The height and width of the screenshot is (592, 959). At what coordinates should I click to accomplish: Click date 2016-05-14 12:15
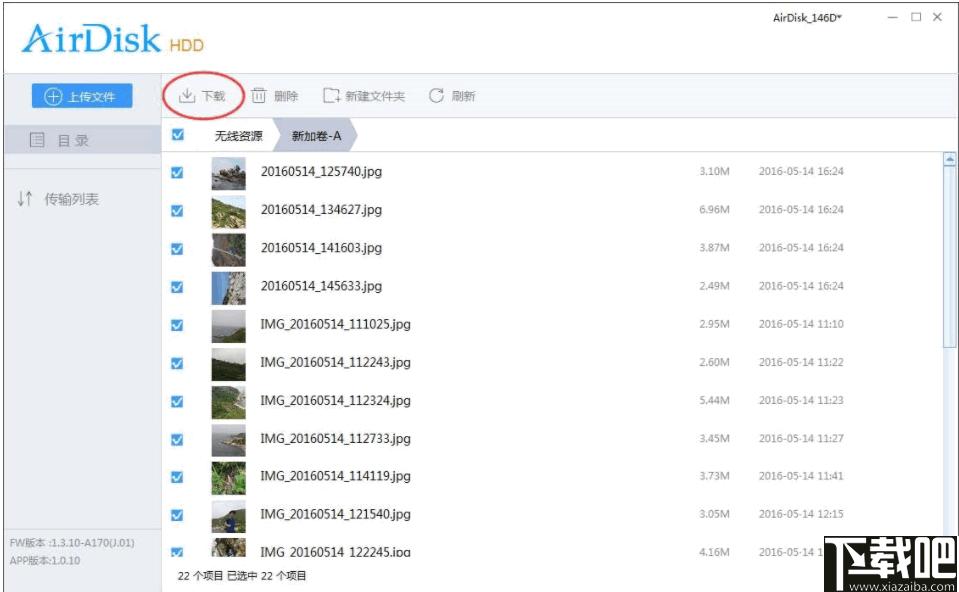[x=801, y=514]
